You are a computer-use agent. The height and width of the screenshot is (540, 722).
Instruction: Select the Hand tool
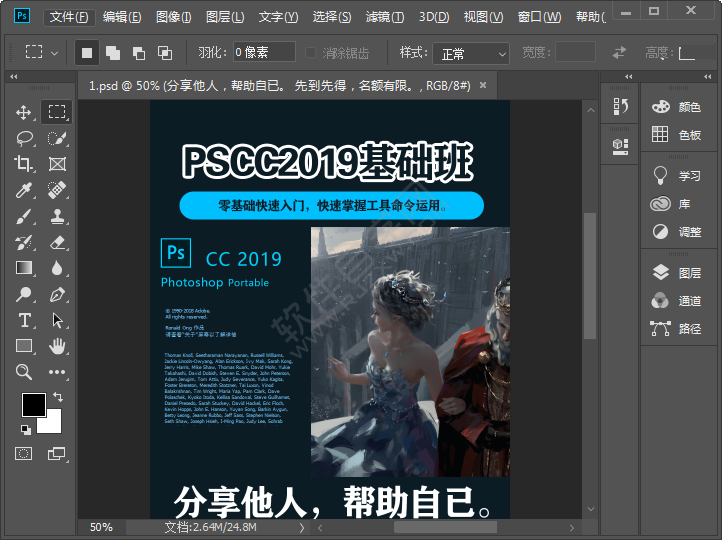pyautogui.click(x=57, y=346)
